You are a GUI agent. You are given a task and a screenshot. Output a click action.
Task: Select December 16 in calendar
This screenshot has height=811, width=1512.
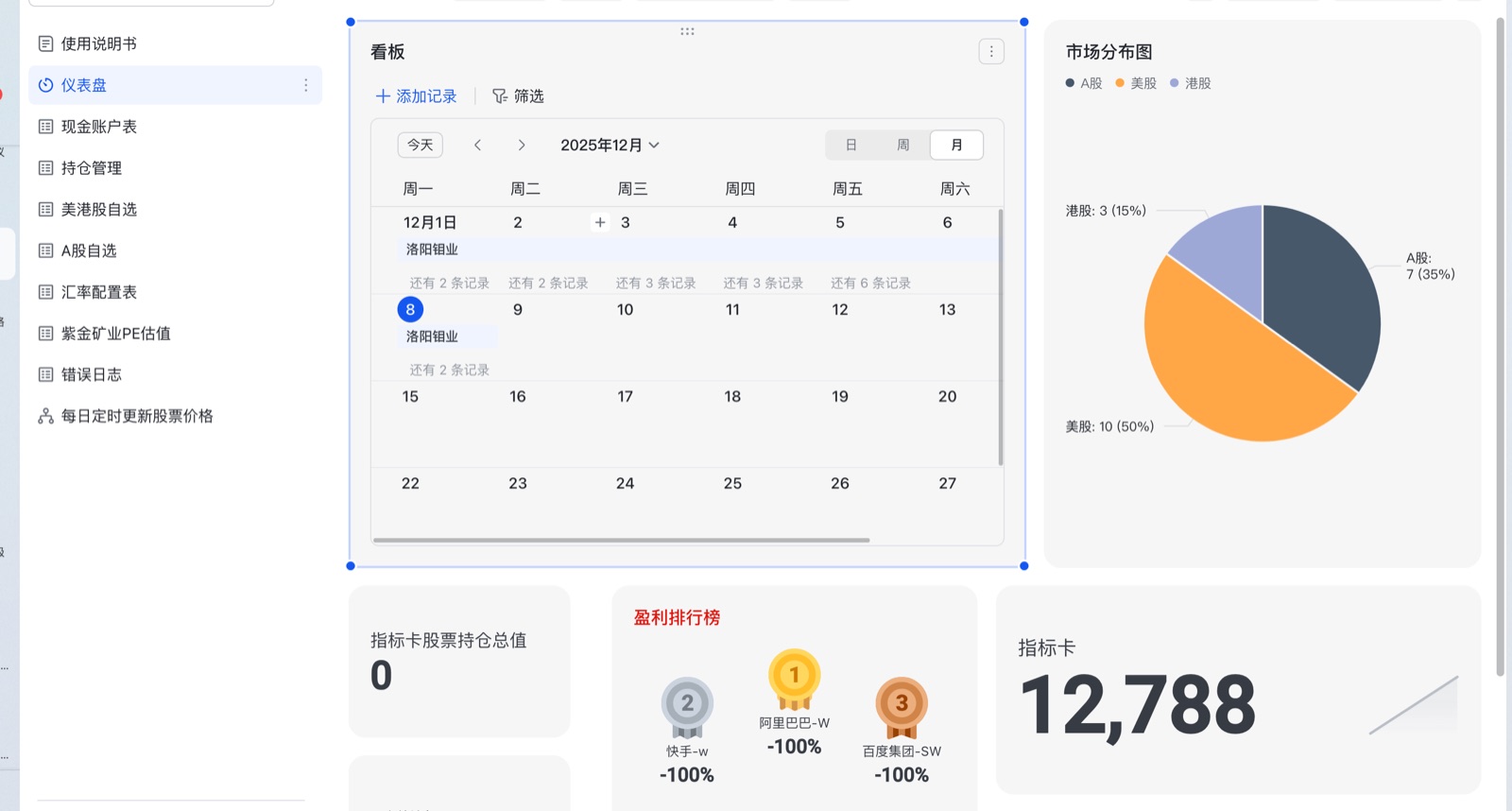pyautogui.click(x=518, y=396)
